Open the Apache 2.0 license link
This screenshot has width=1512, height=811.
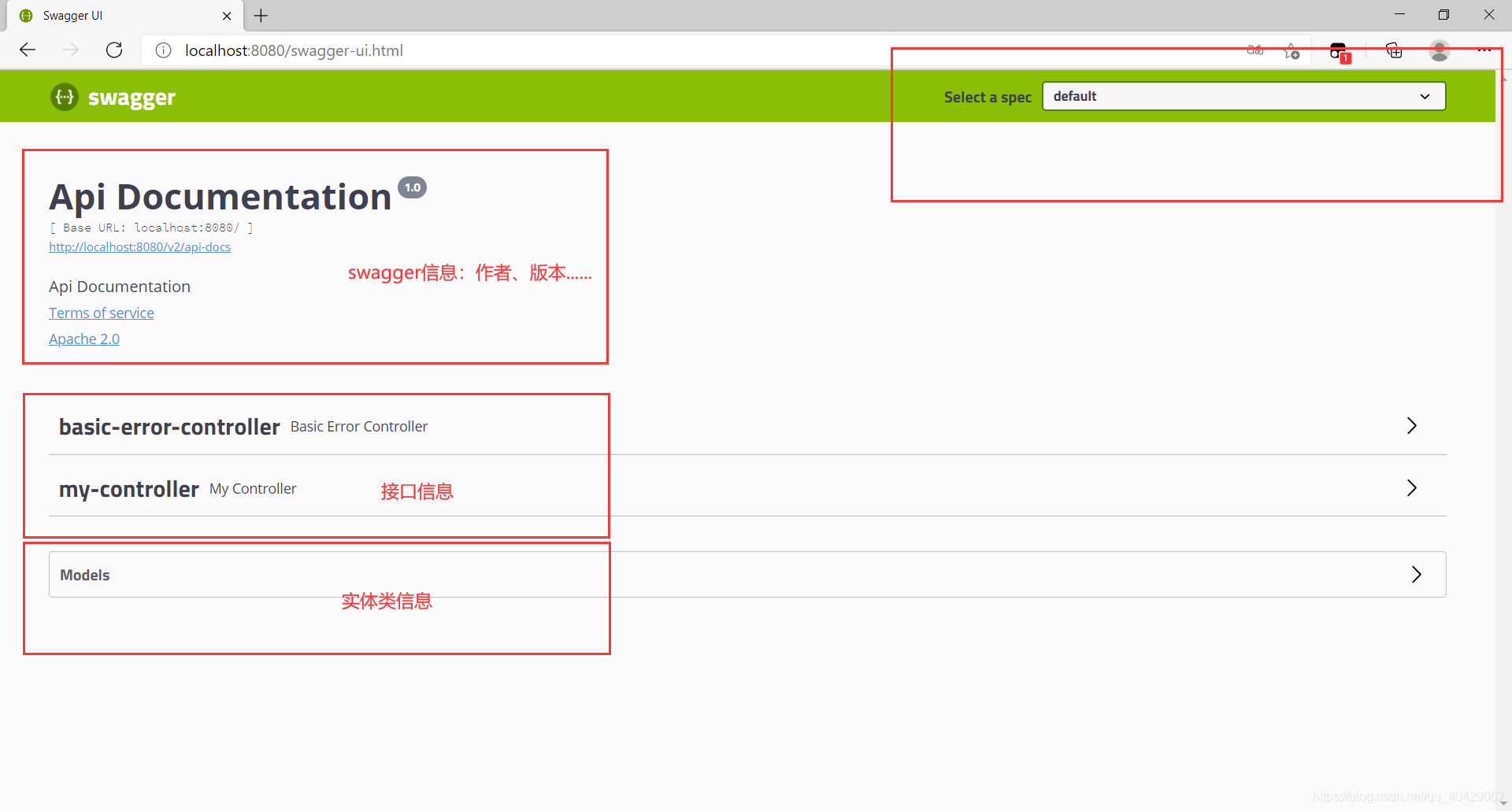point(84,339)
